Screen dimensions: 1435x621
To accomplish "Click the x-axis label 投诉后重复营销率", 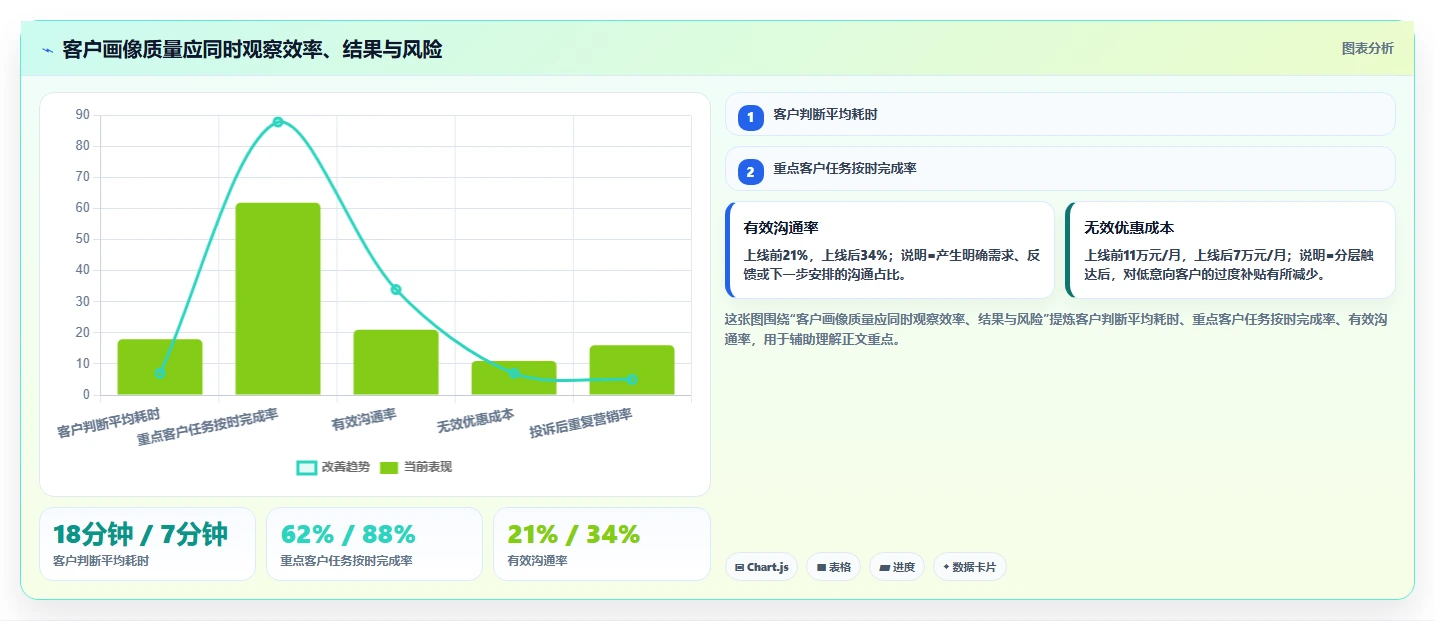I will (x=581, y=424).
